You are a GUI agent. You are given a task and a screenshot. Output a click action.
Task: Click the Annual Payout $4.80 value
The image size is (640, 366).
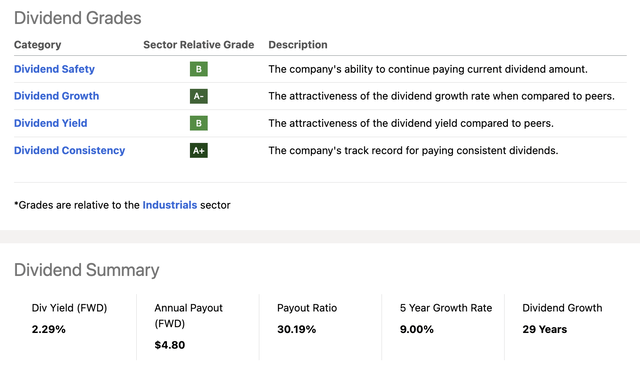(x=170, y=345)
